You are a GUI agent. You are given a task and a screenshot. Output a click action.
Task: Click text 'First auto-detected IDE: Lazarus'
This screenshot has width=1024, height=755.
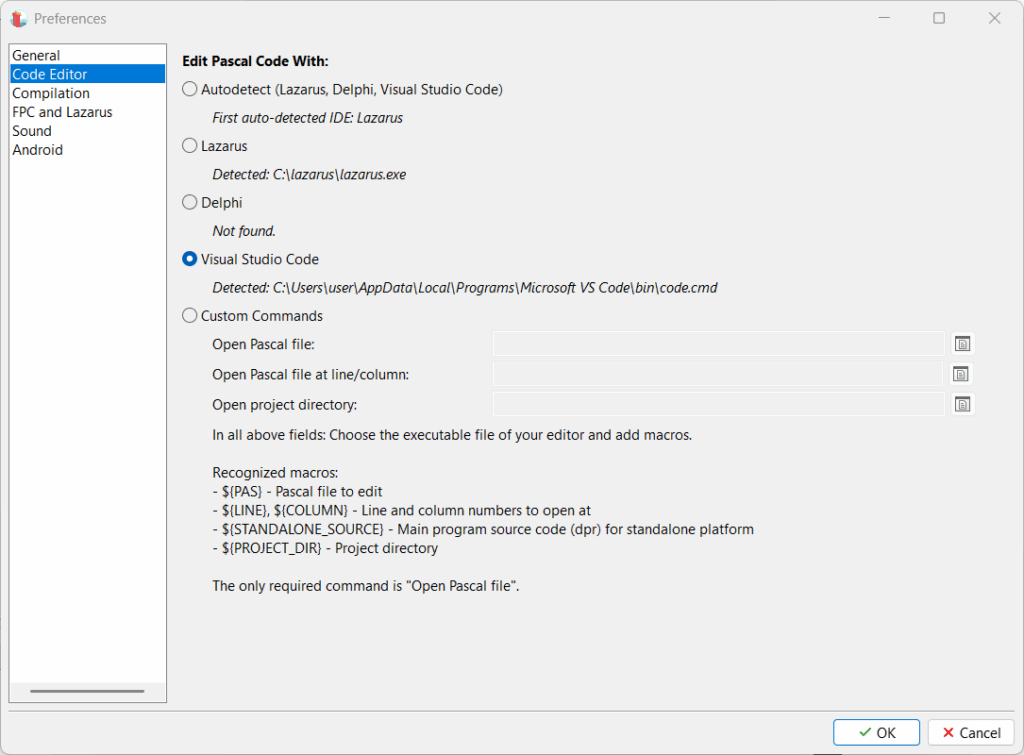307,118
